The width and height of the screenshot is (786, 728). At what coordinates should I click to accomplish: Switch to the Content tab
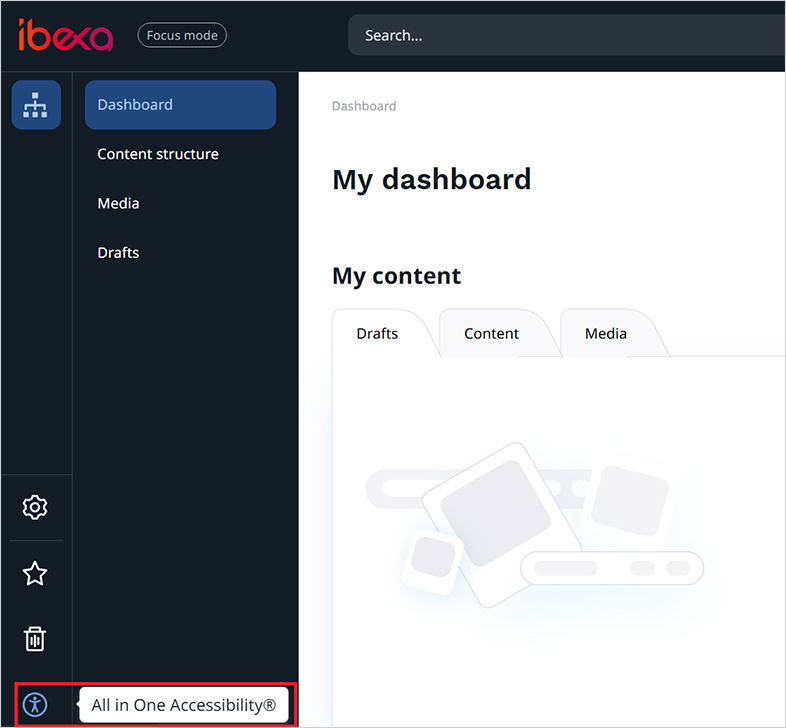coord(491,333)
